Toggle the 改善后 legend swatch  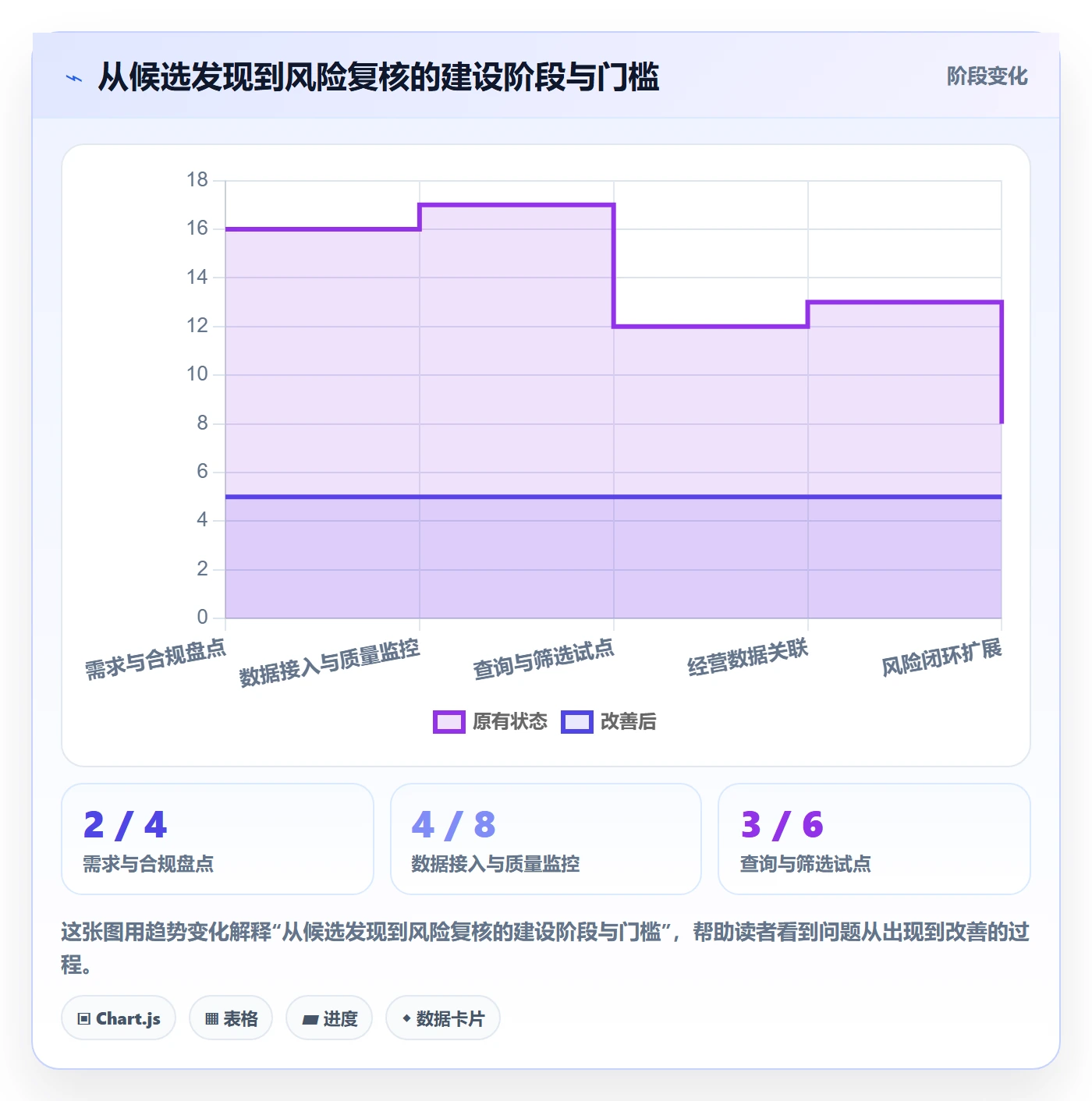[x=577, y=722]
